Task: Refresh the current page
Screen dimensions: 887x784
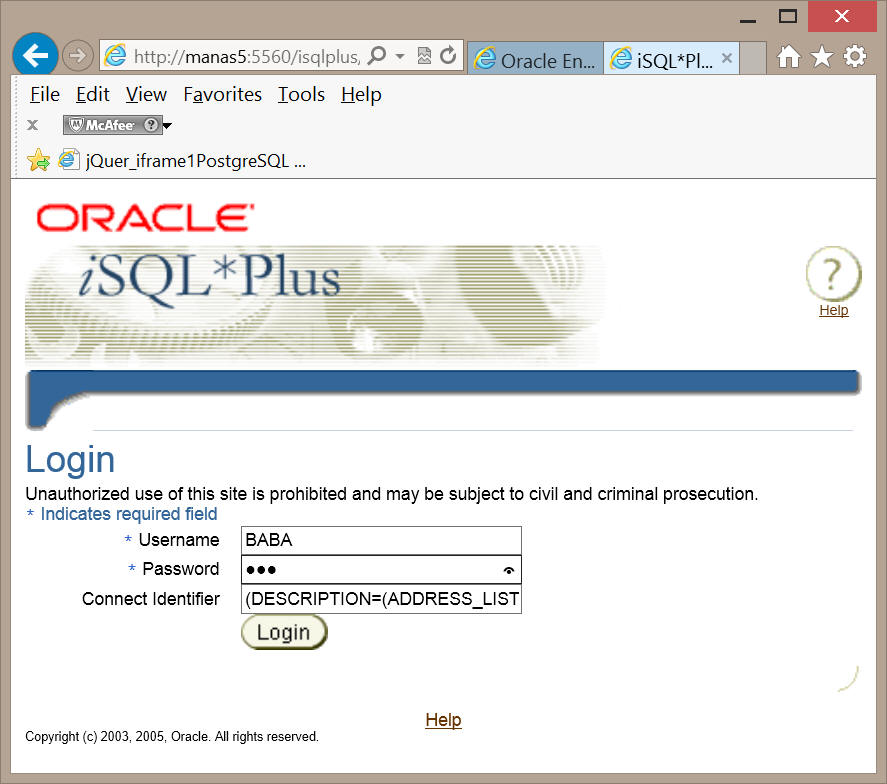Action: click(x=448, y=55)
